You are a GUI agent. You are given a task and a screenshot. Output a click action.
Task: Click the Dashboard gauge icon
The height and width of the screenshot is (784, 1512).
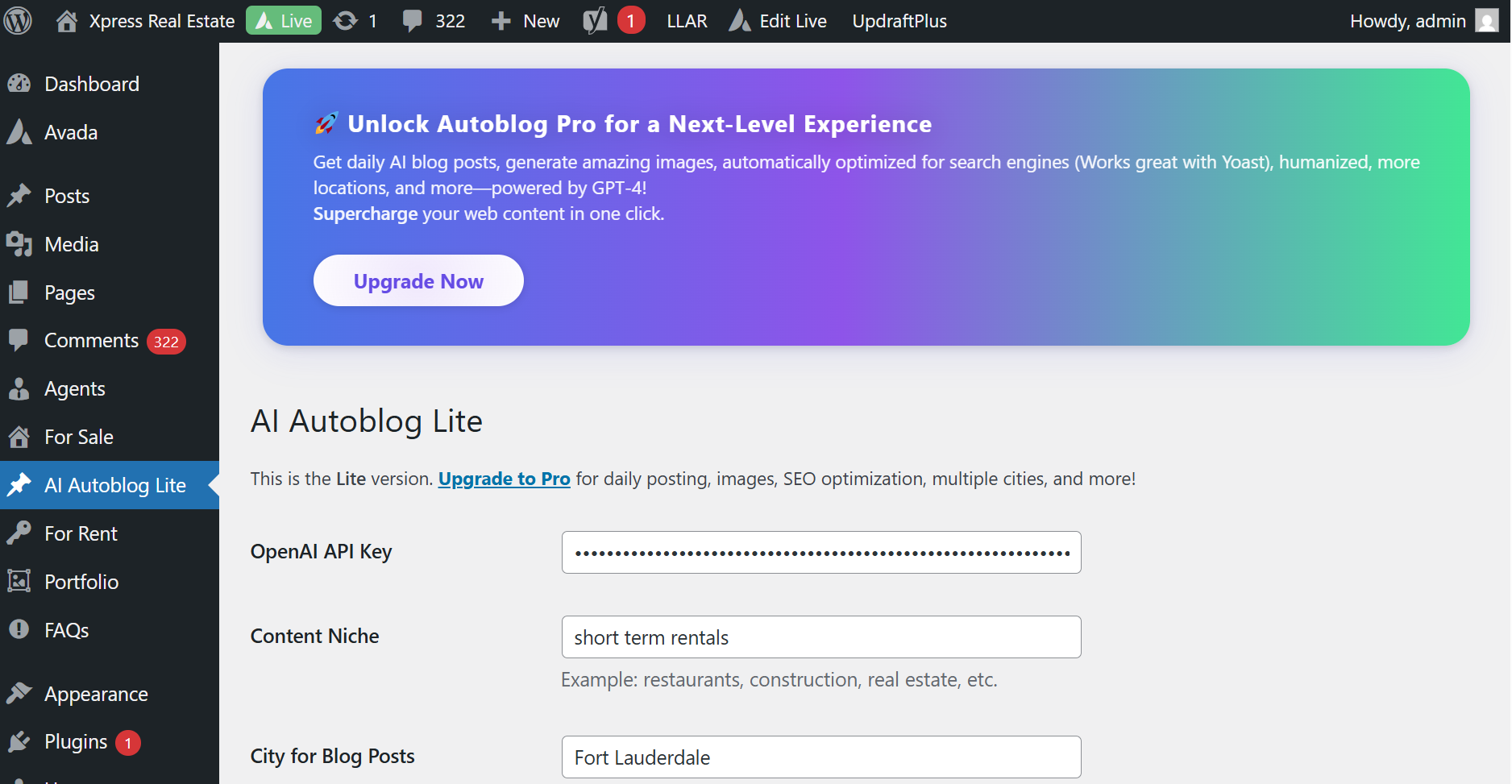[x=19, y=84]
